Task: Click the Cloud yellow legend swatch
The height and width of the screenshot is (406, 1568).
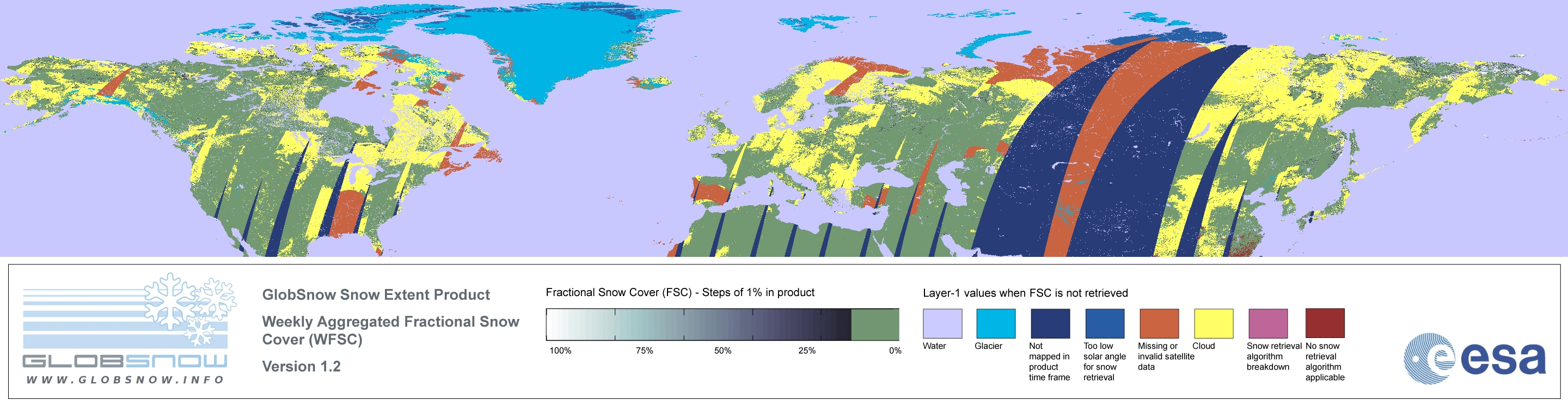Action: point(1214,323)
